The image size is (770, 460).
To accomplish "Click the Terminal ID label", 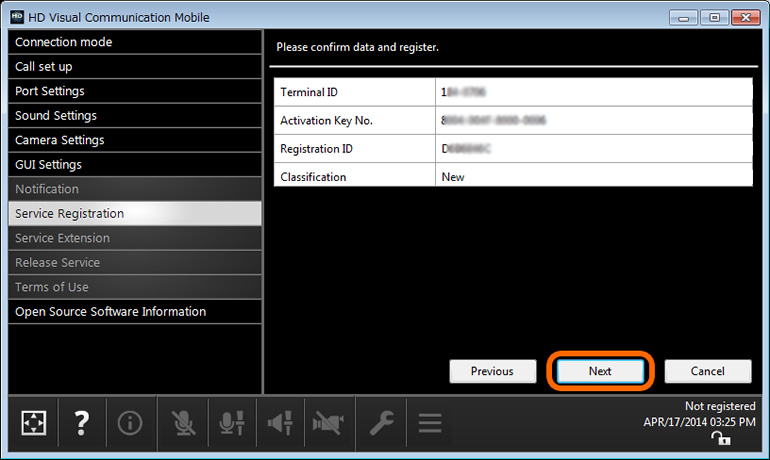I will [x=309, y=92].
